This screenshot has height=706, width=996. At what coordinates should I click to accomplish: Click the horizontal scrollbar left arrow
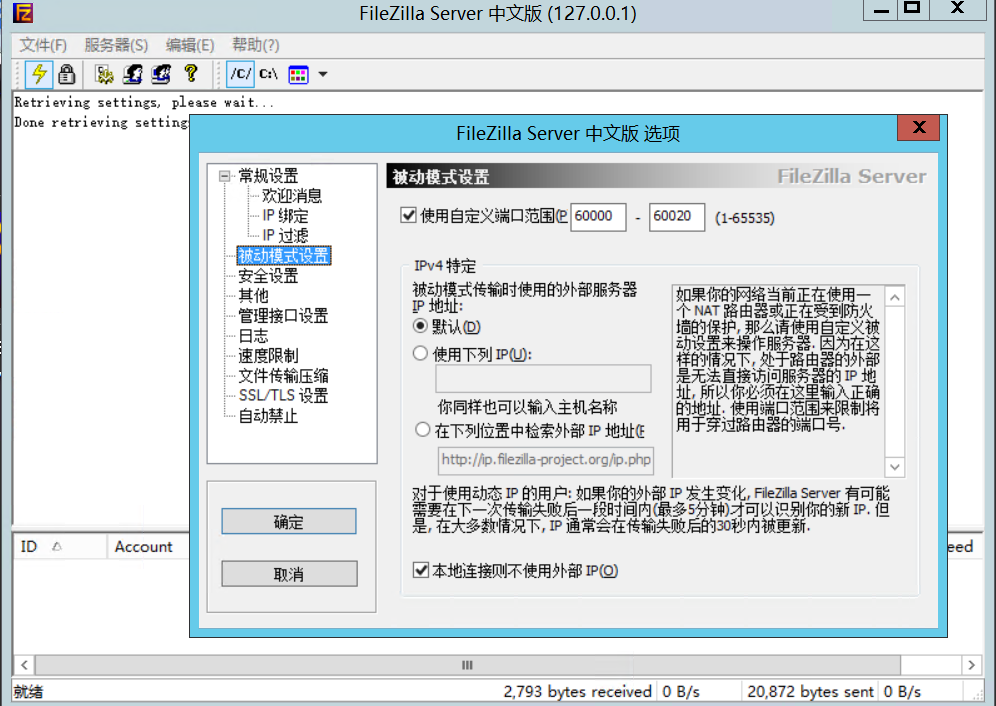tap(24, 665)
